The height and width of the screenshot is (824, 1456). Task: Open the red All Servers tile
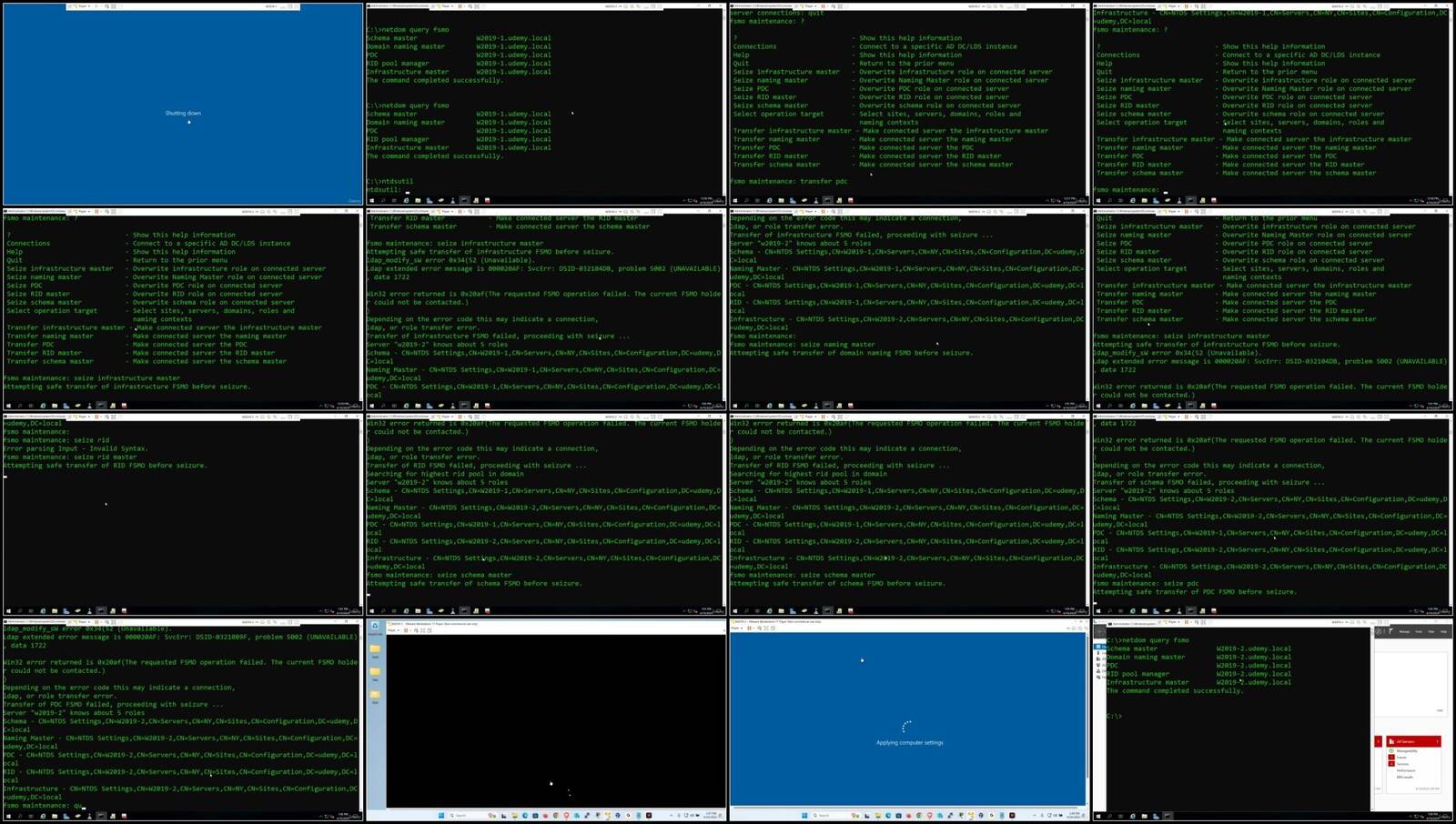1414,741
